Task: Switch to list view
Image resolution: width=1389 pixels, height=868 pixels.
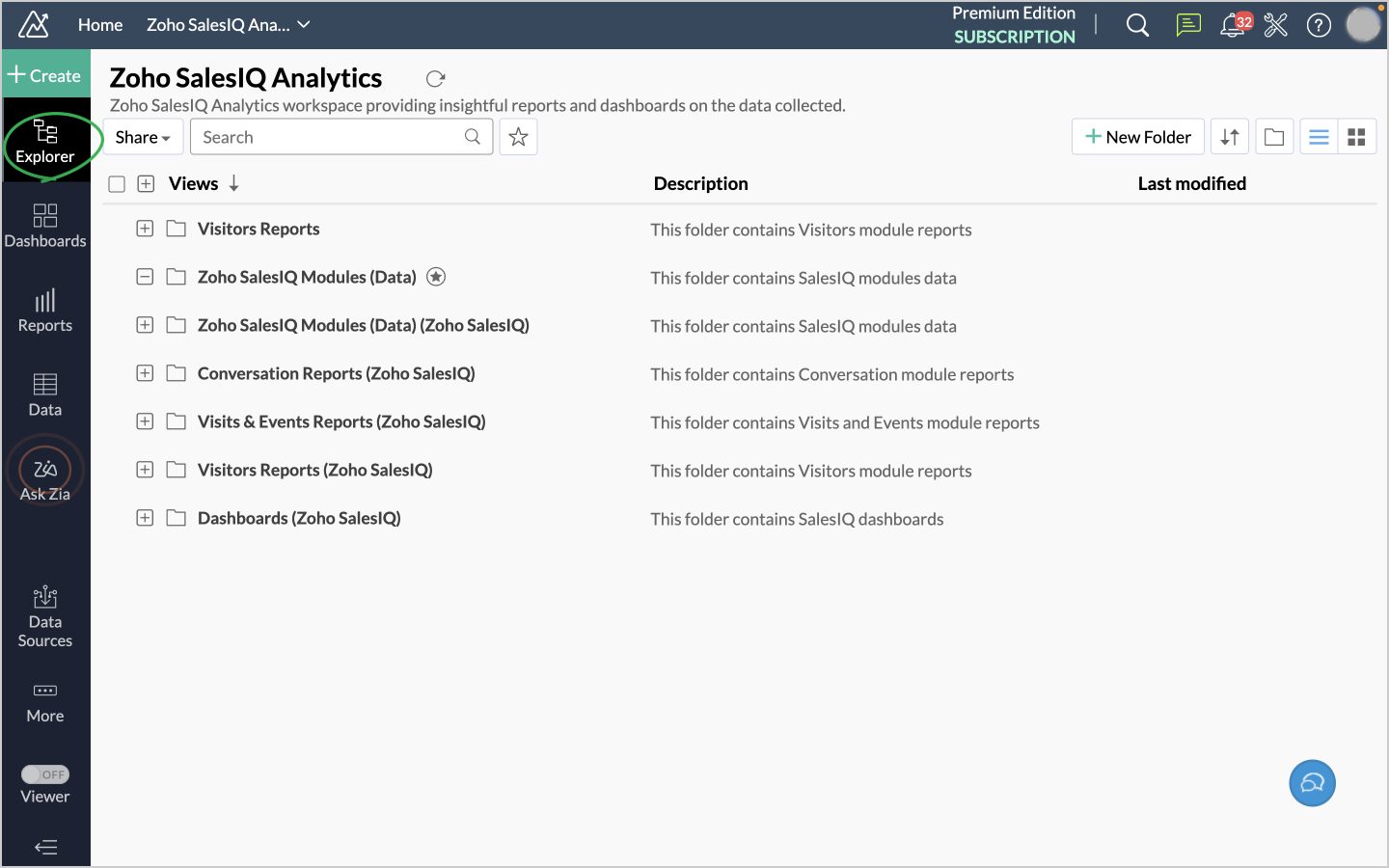Action: 1319,137
